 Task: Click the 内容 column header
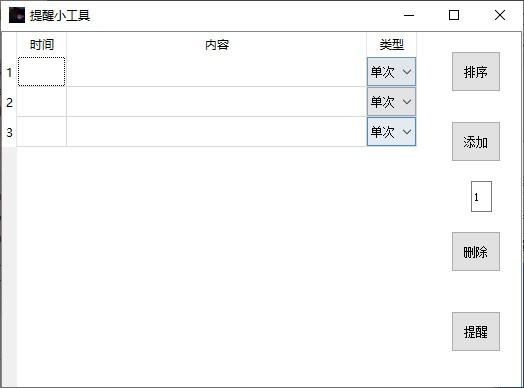pyautogui.click(x=217, y=44)
